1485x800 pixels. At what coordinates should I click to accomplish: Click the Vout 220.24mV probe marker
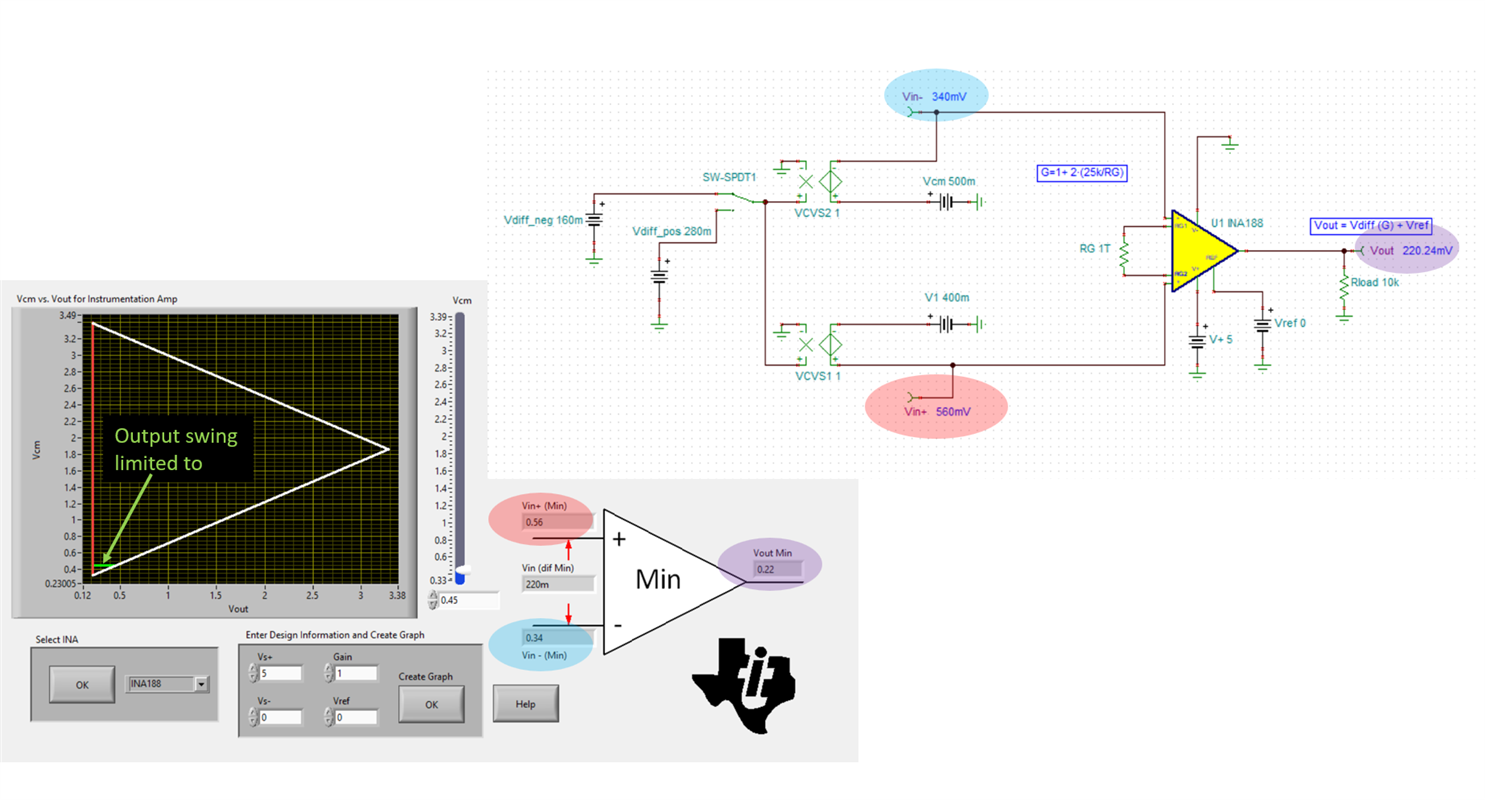[1410, 250]
